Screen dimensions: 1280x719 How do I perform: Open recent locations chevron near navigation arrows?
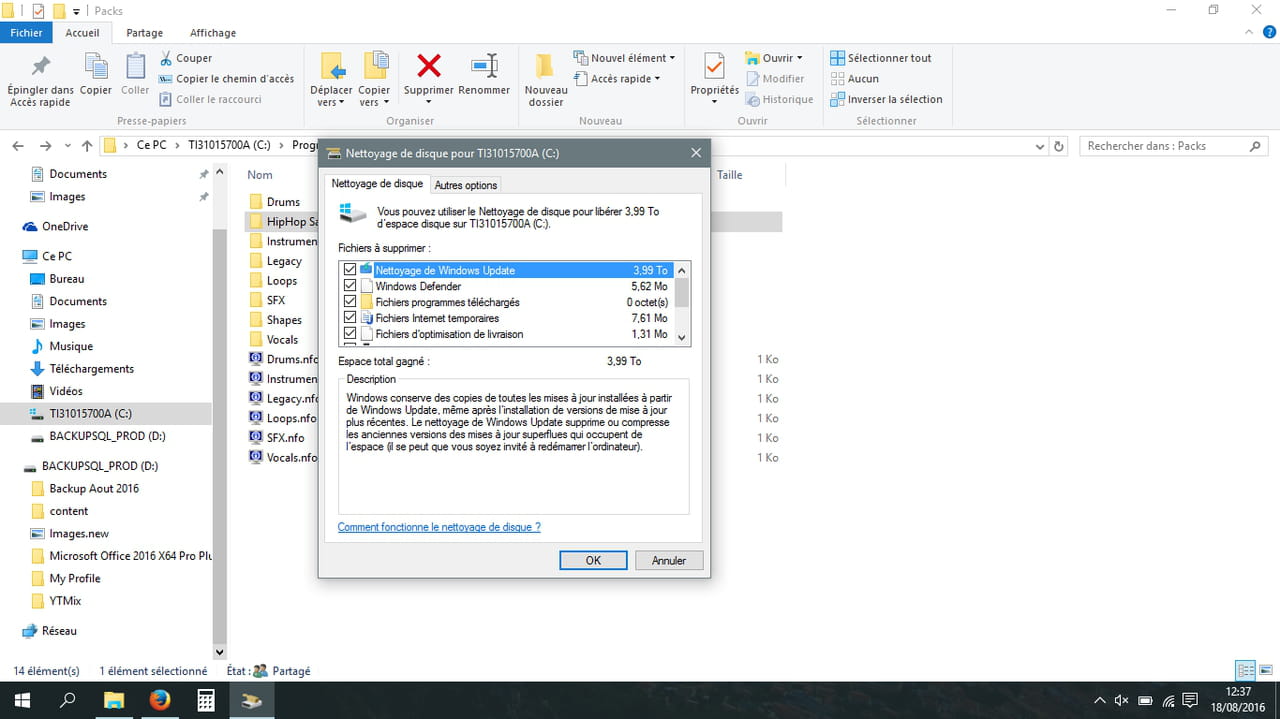point(67,146)
